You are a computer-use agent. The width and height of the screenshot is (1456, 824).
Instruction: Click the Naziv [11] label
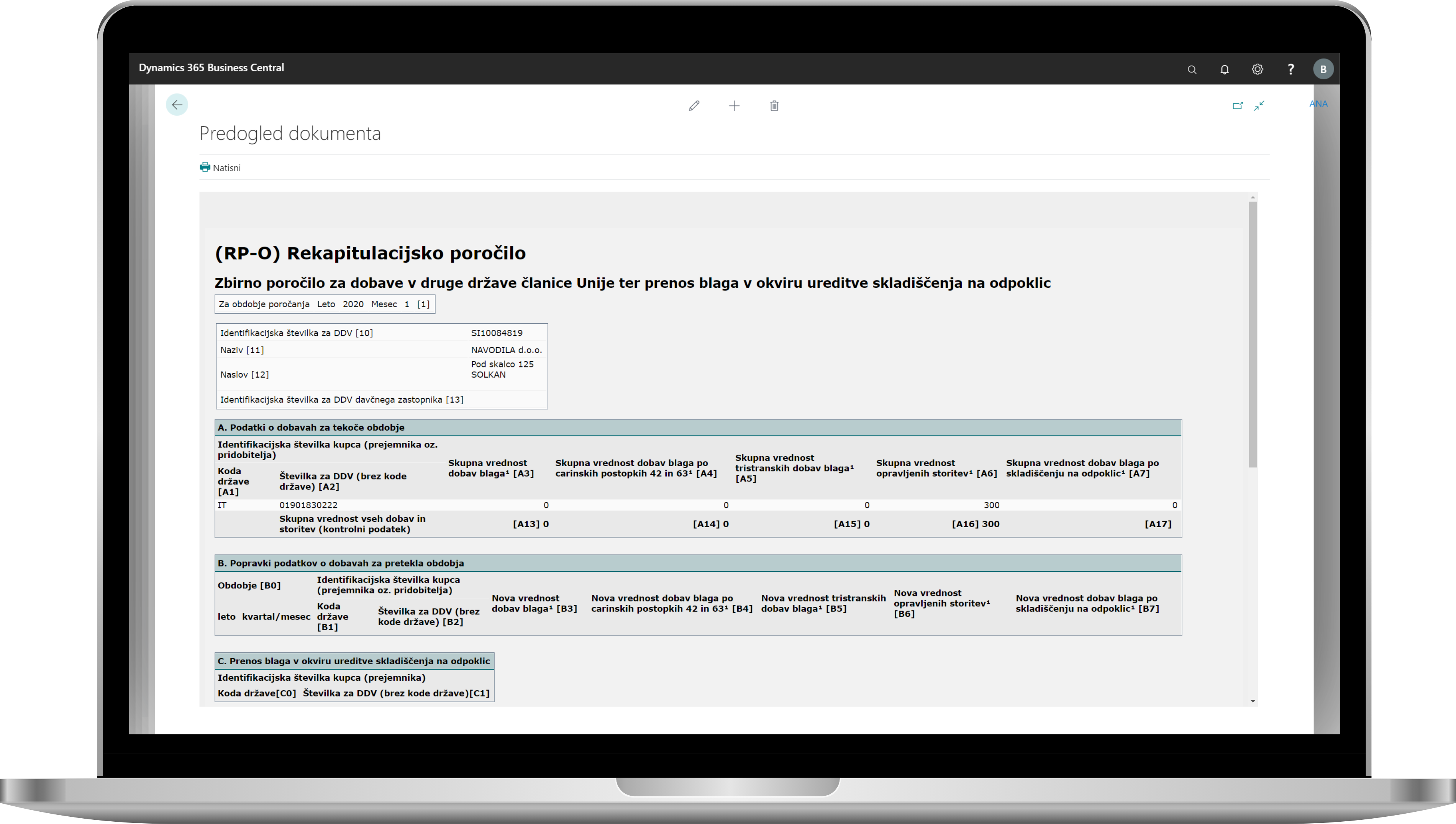tap(242, 350)
